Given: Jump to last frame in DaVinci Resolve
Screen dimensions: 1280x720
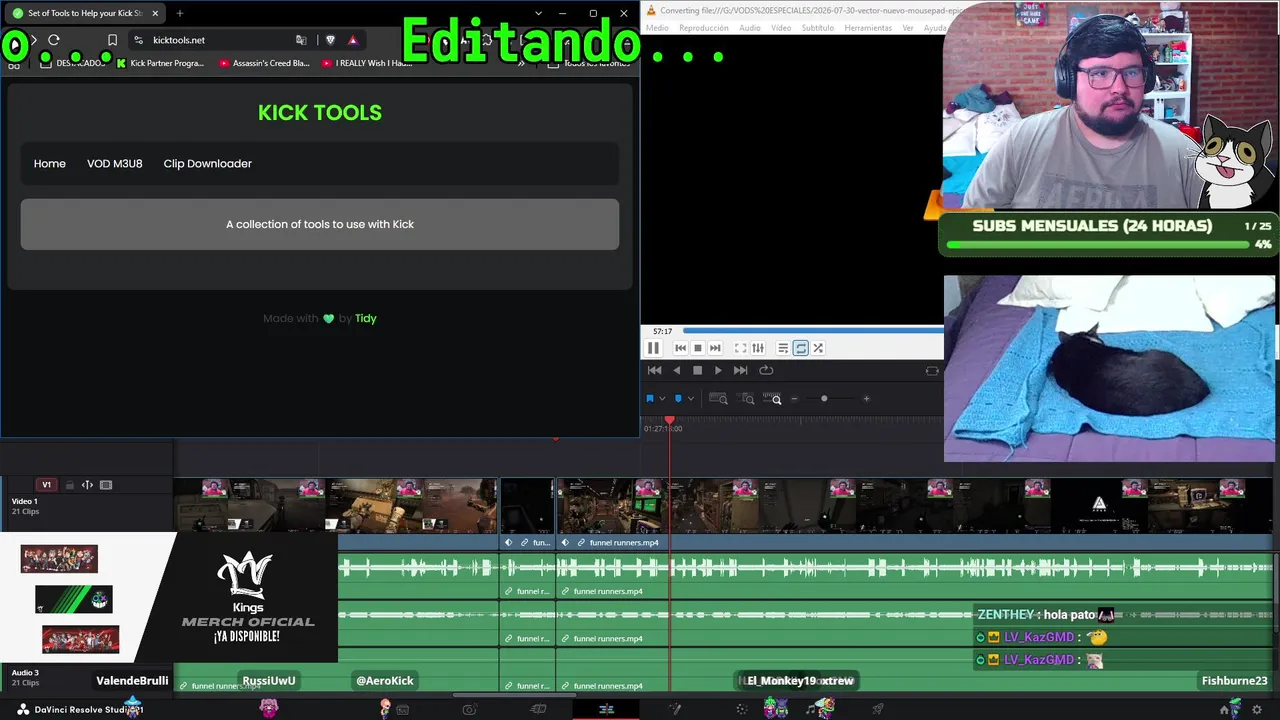Looking at the screenshot, I should [740, 370].
